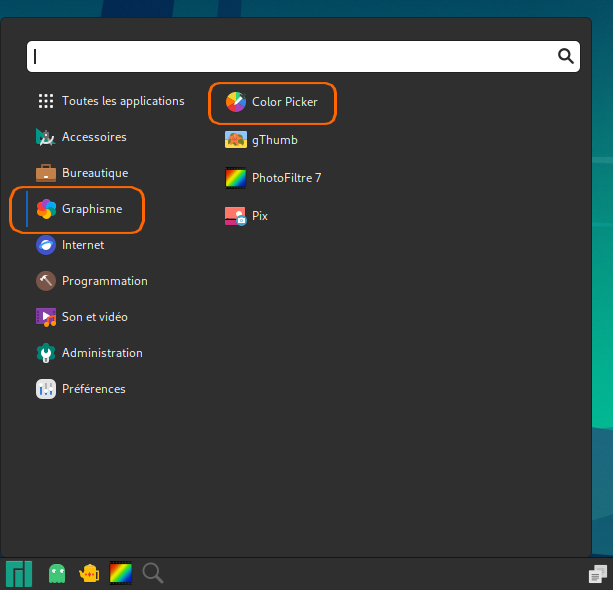
Task: Click the search icon in search field
Action: pos(565,56)
